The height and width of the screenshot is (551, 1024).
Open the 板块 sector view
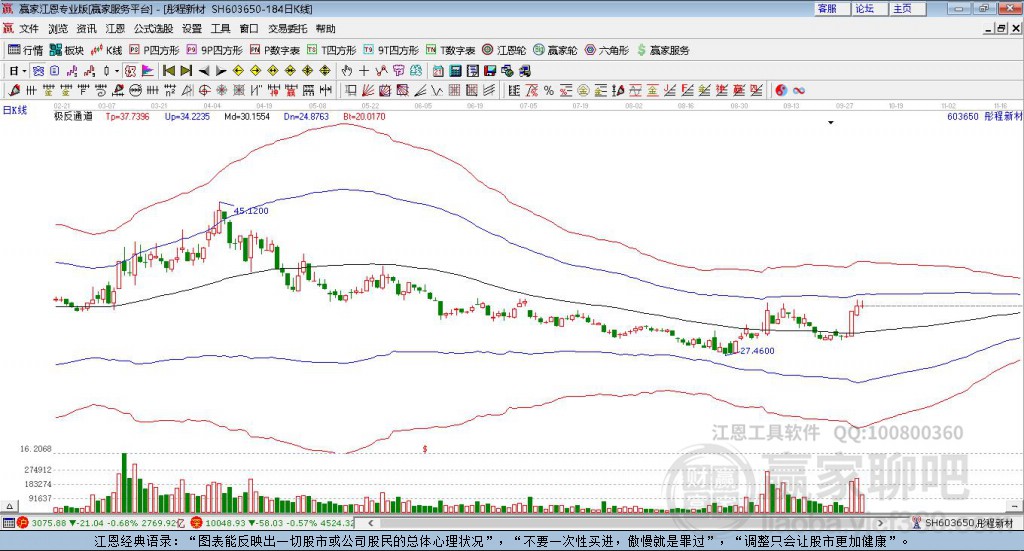(67, 50)
